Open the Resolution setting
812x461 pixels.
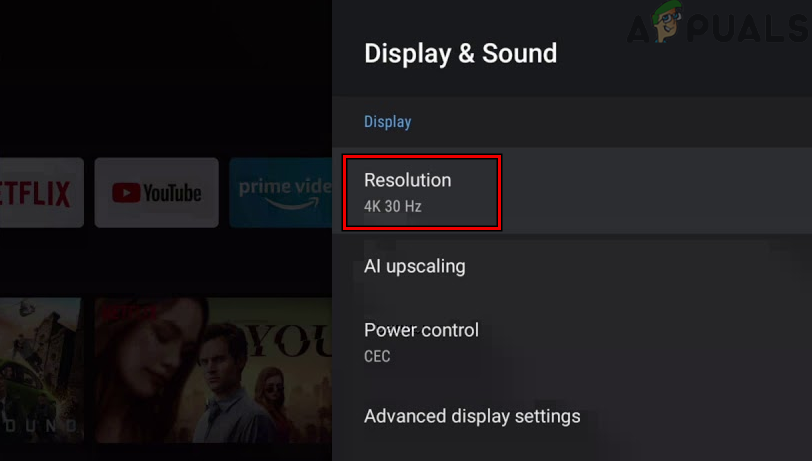(421, 191)
